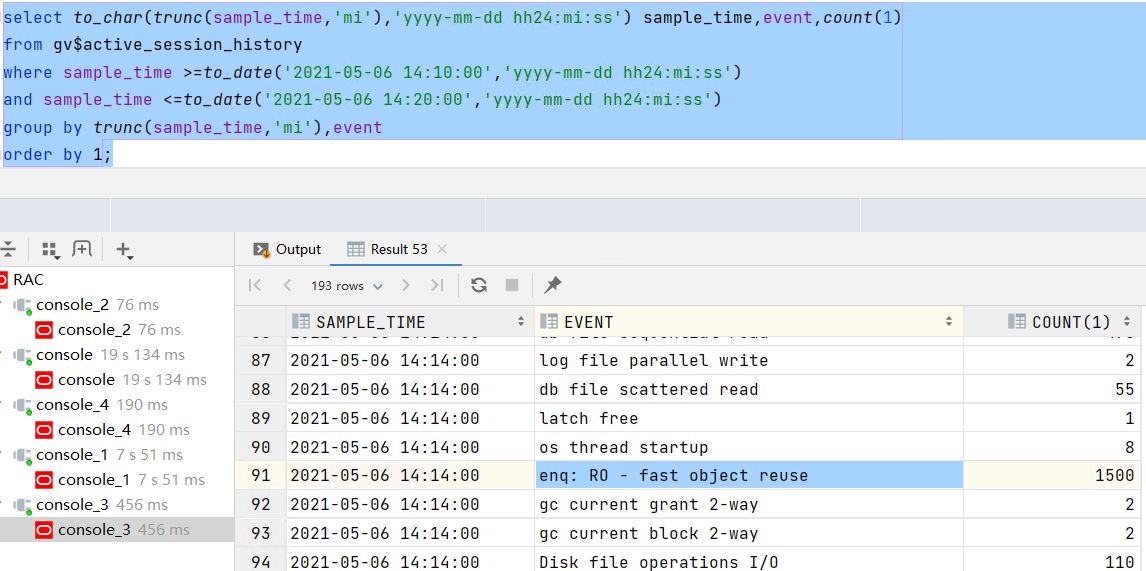Click the 'gc current grant 2-way' cell
1146x571 pixels.
pyautogui.click(x=749, y=504)
